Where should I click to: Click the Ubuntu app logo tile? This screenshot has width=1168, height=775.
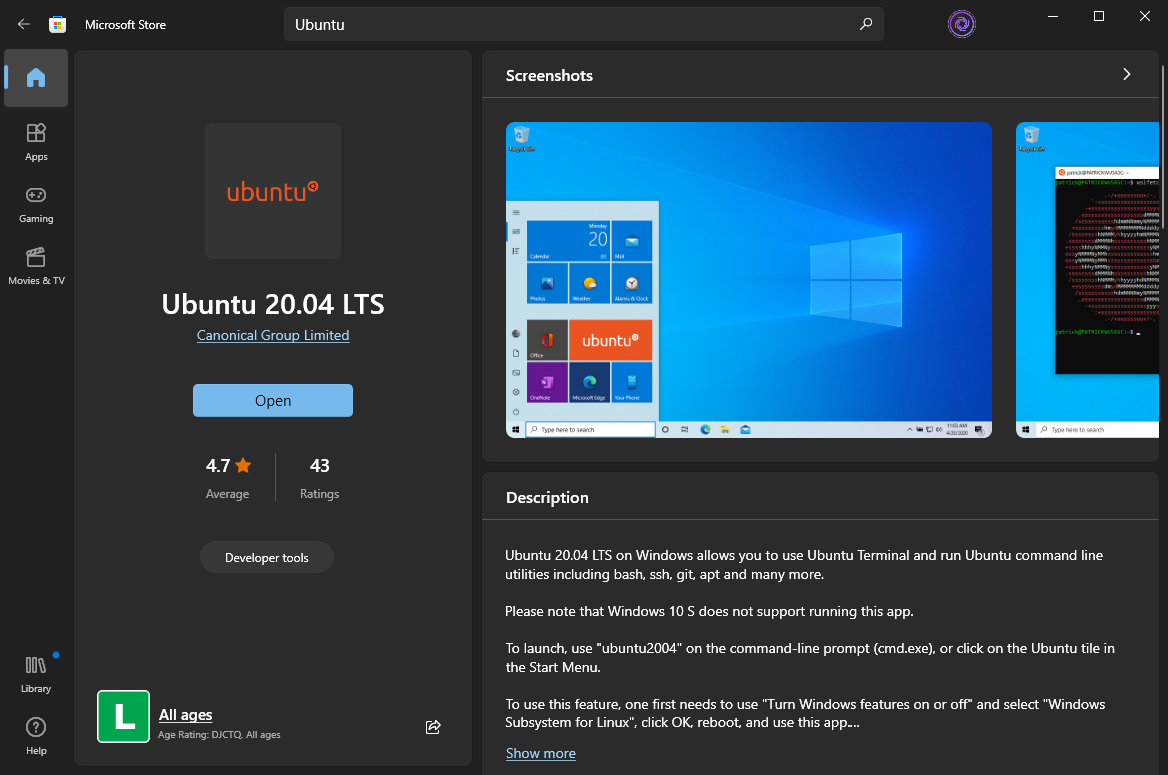(x=273, y=192)
